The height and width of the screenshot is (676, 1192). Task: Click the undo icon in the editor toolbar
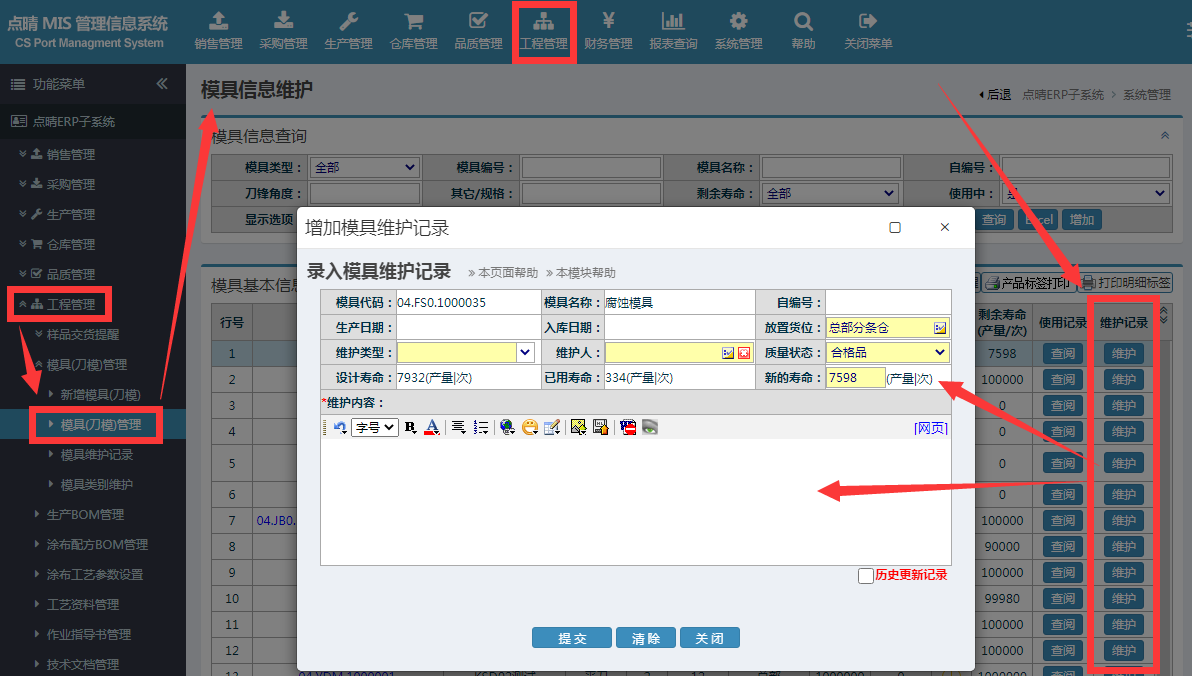340,427
